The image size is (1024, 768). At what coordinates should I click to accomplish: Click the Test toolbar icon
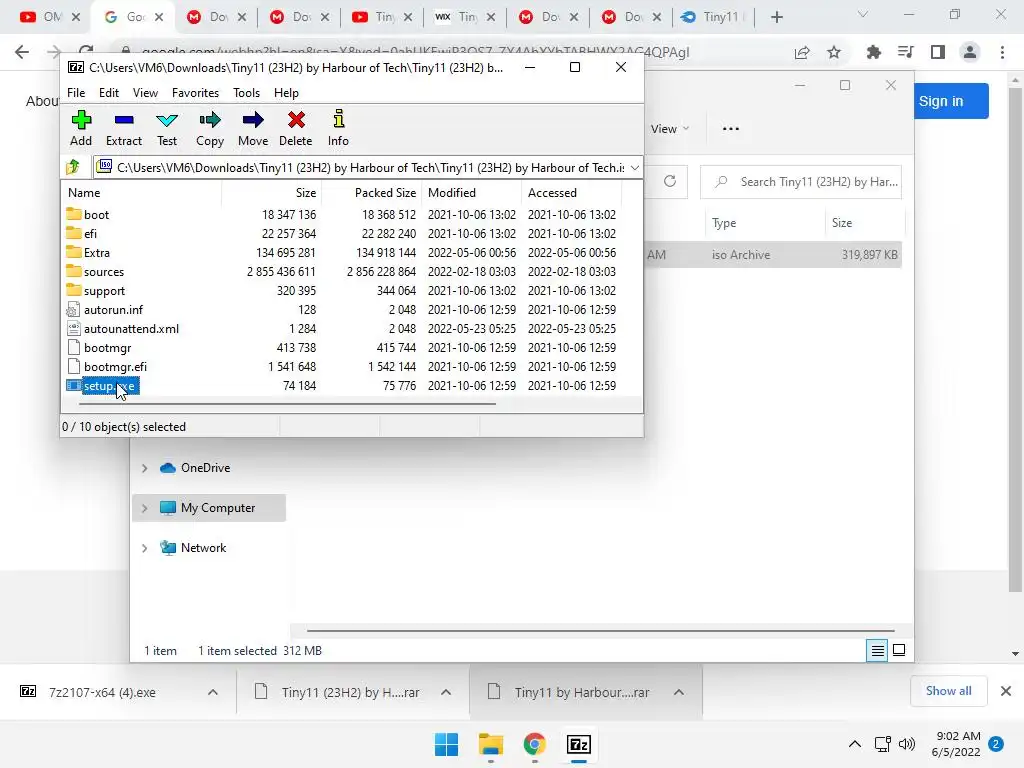click(x=167, y=128)
